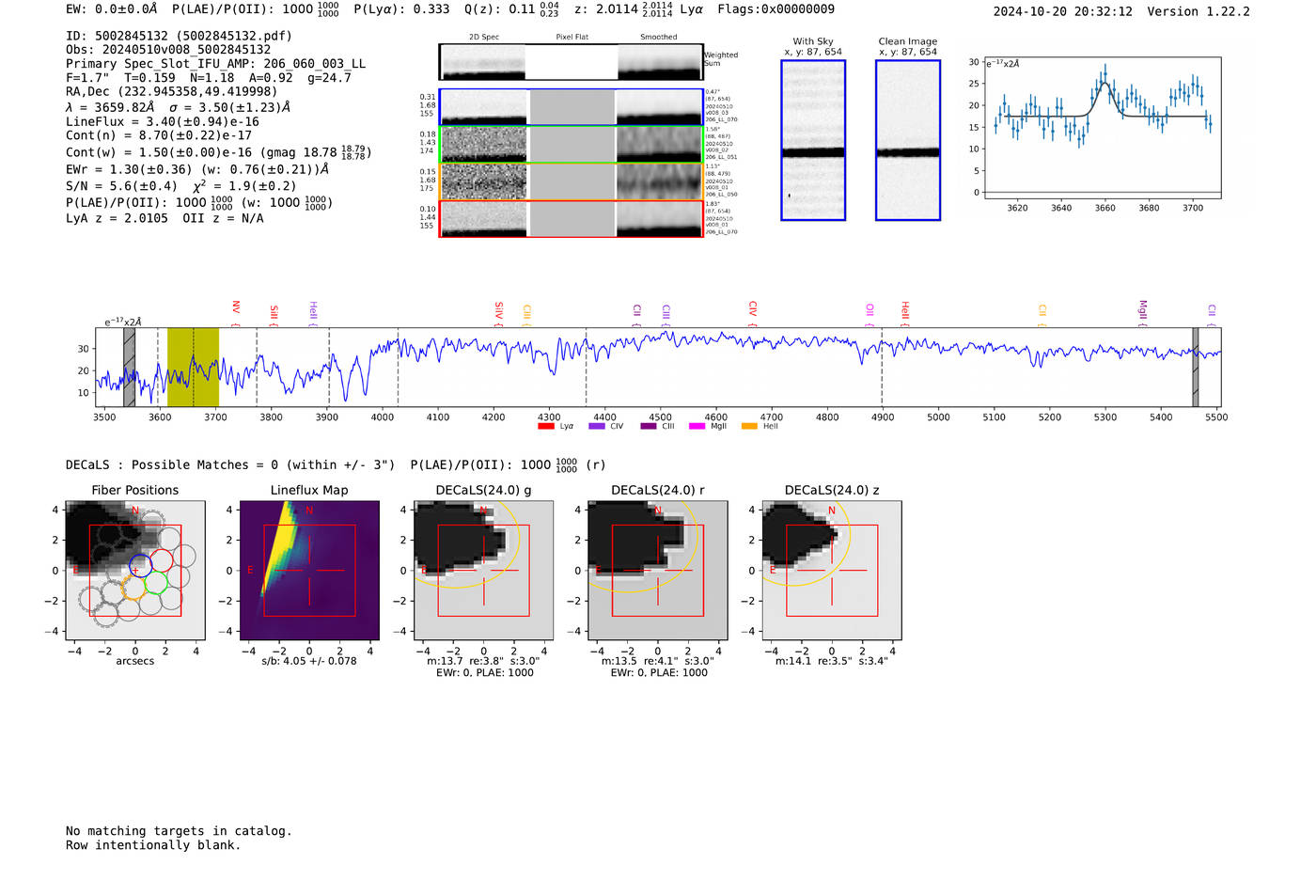The height and width of the screenshot is (896, 1316).
Task: Open the green-bordered Smoothed cutout
Action: 659,144
